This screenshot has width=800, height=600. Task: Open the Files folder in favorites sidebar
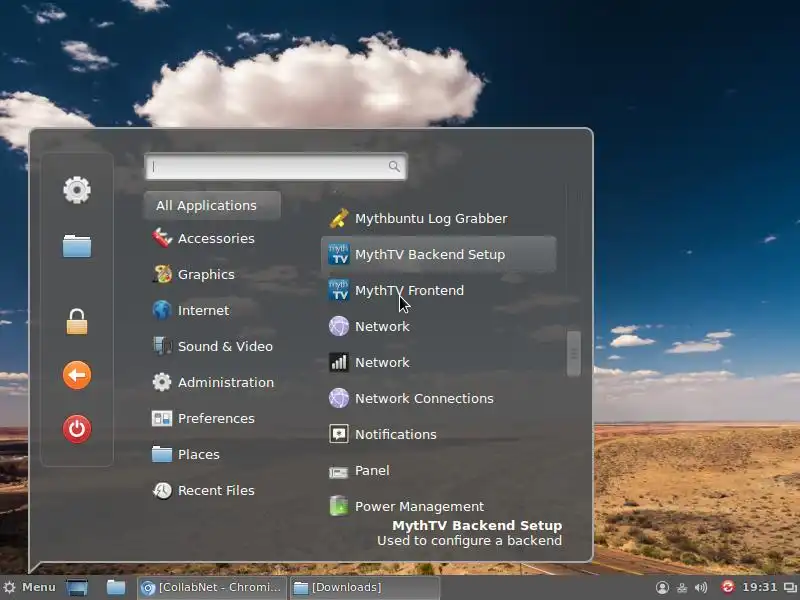[x=77, y=246]
